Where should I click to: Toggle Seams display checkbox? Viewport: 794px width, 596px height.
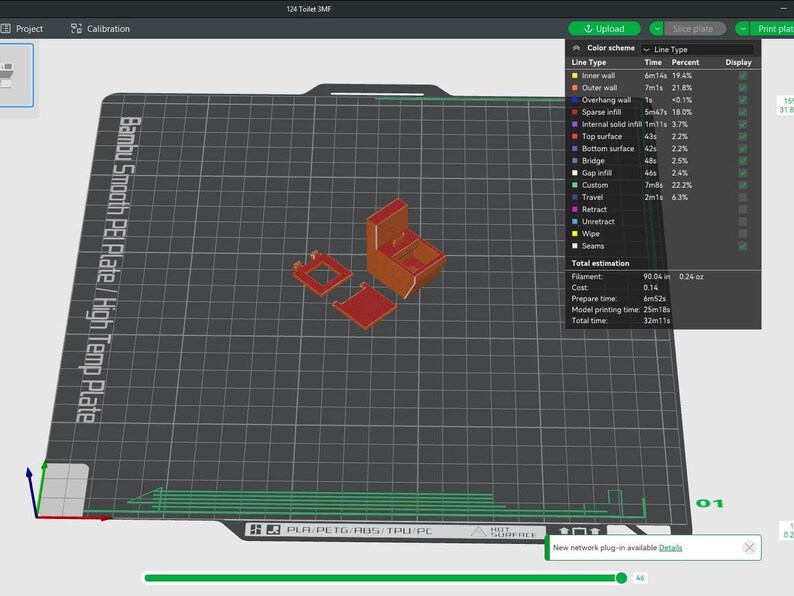(x=742, y=246)
